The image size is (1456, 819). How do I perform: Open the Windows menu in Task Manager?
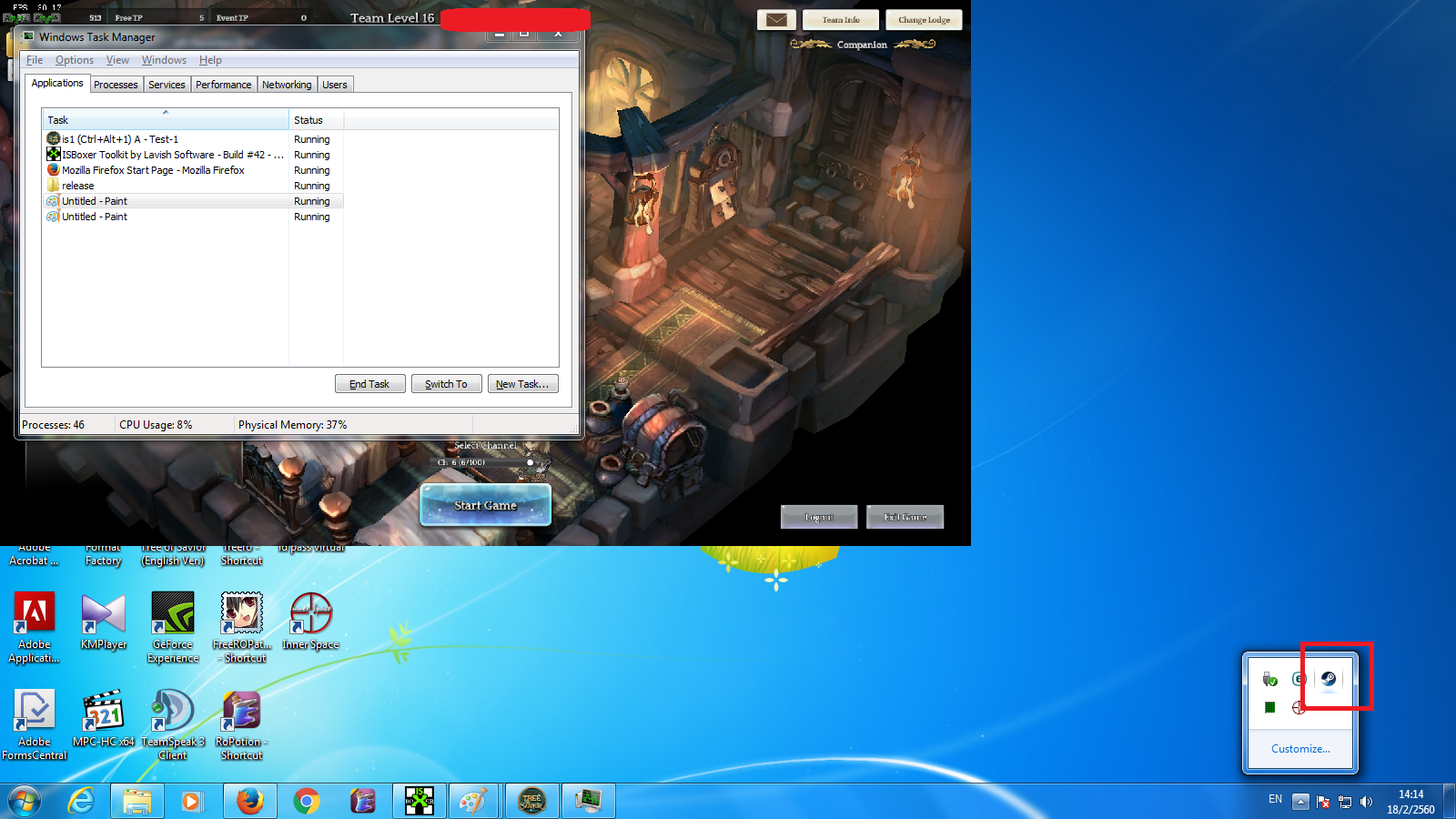[x=164, y=60]
